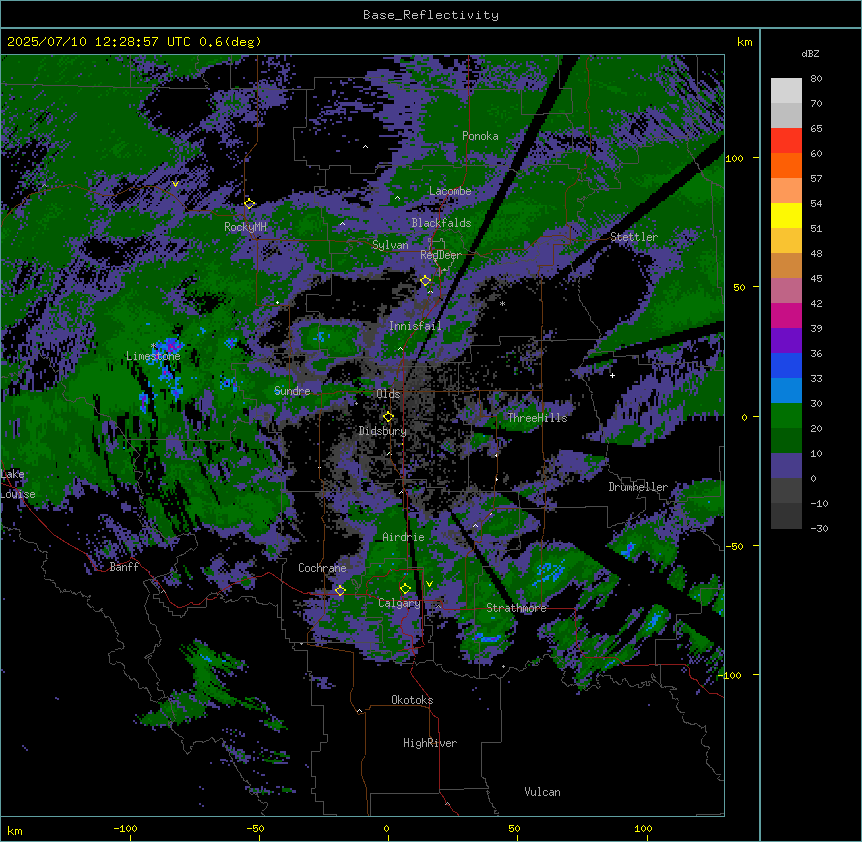Click the timestamp 2025/07/10 12:28:57 UTC
This screenshot has height=842, width=862.
tap(99, 42)
